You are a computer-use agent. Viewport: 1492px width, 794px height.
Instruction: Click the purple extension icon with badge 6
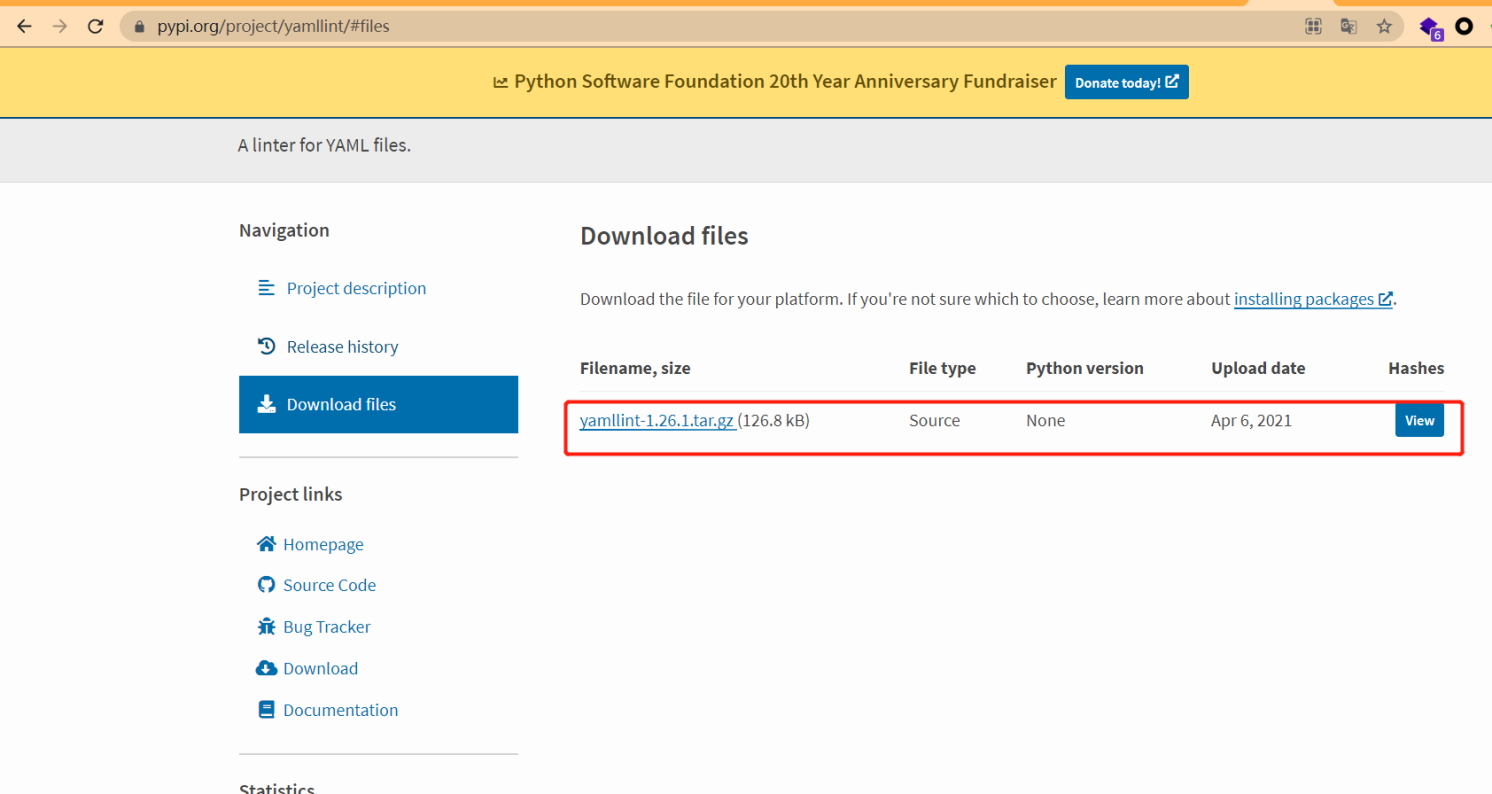click(x=1430, y=27)
